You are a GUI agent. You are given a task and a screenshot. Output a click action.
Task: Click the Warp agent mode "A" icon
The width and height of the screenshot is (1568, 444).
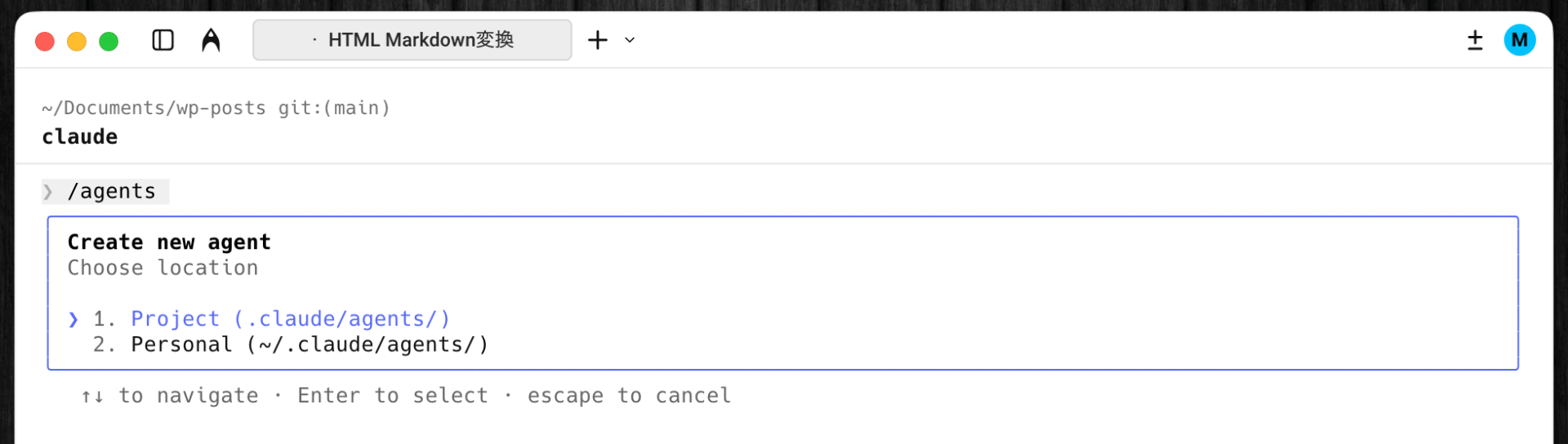pos(211,40)
